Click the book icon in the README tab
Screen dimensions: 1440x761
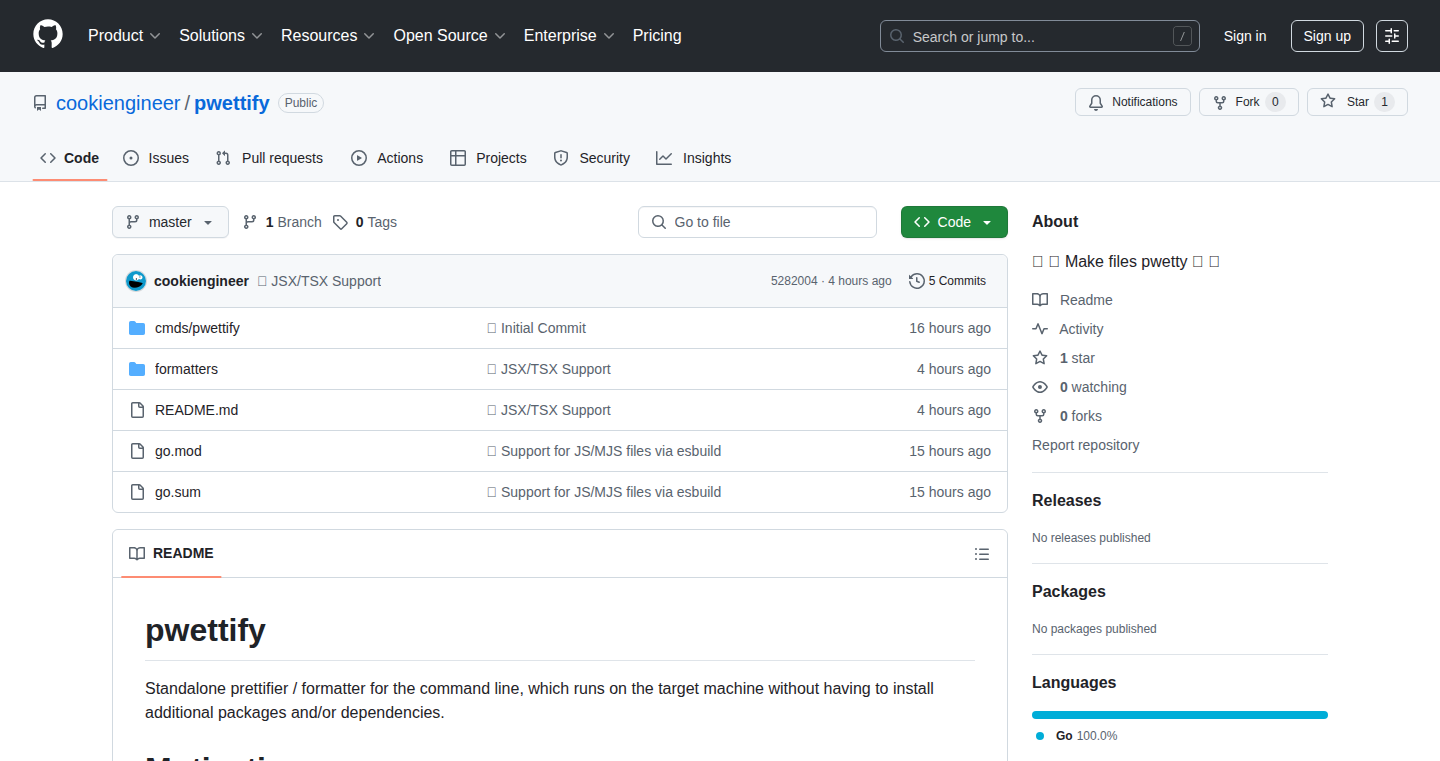137,553
